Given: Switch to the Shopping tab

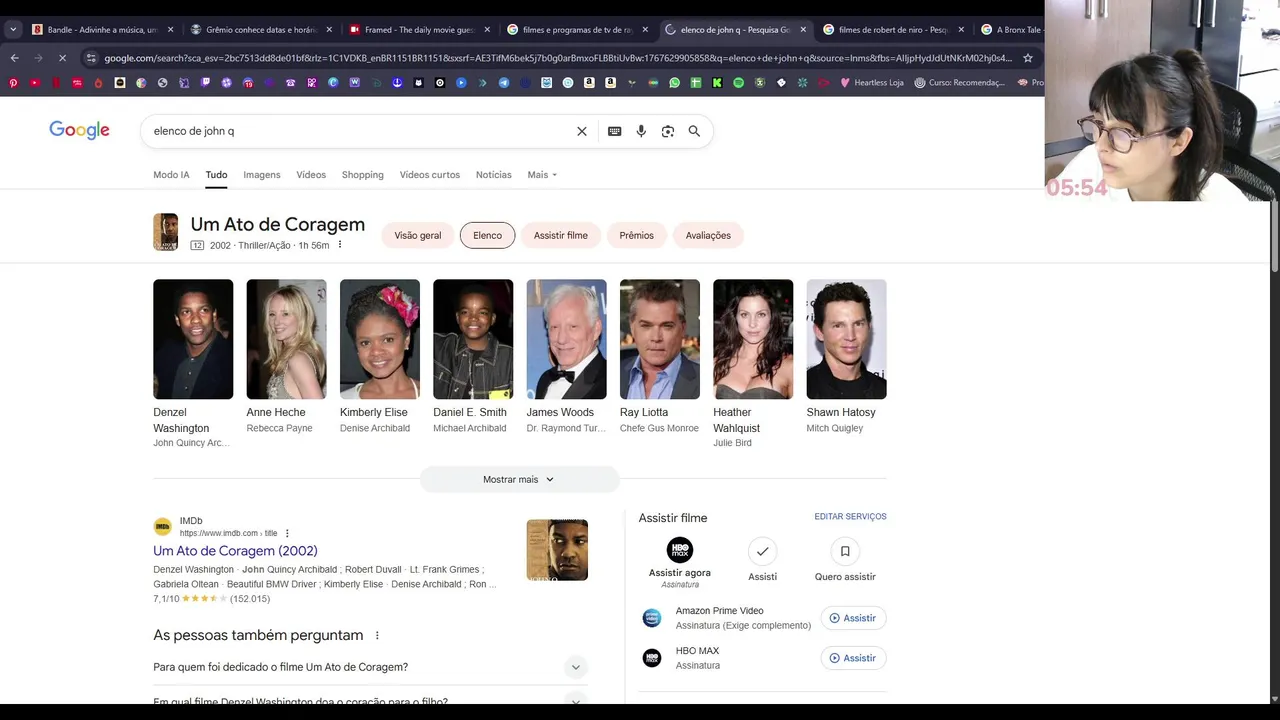Looking at the screenshot, I should tap(363, 175).
